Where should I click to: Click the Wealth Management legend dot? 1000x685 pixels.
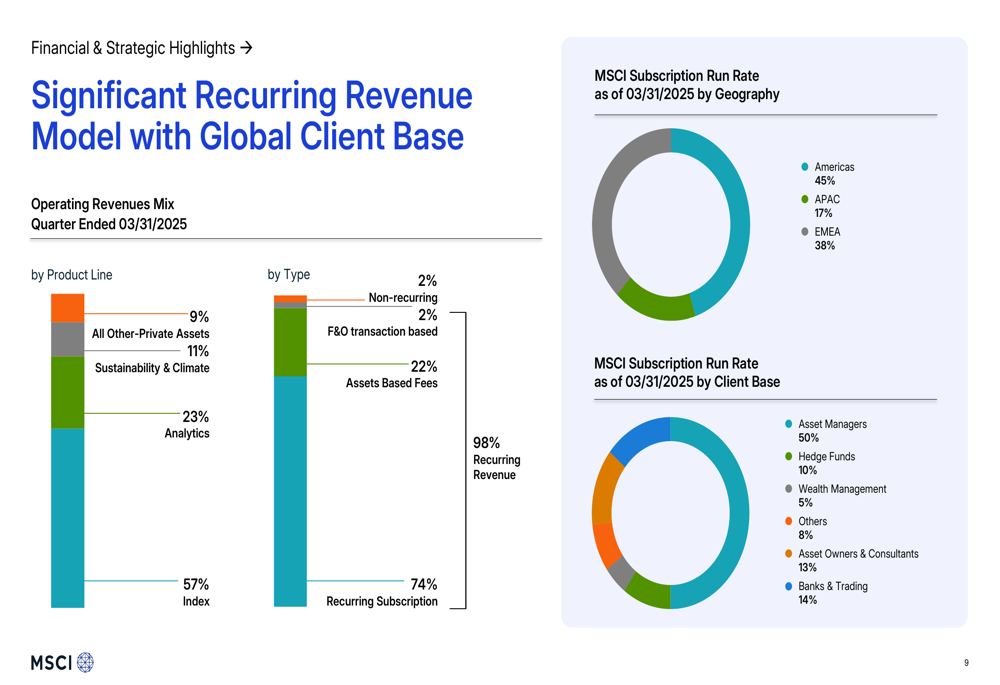coord(789,489)
